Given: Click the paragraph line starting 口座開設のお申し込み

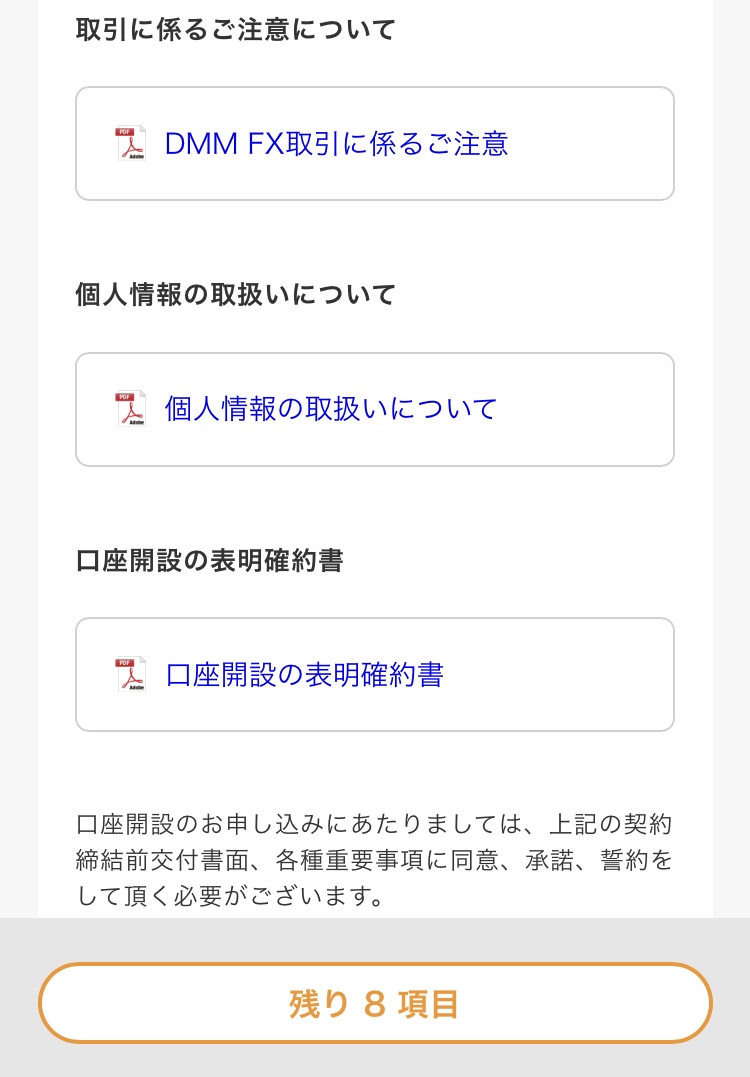Looking at the screenshot, I should (x=374, y=826).
